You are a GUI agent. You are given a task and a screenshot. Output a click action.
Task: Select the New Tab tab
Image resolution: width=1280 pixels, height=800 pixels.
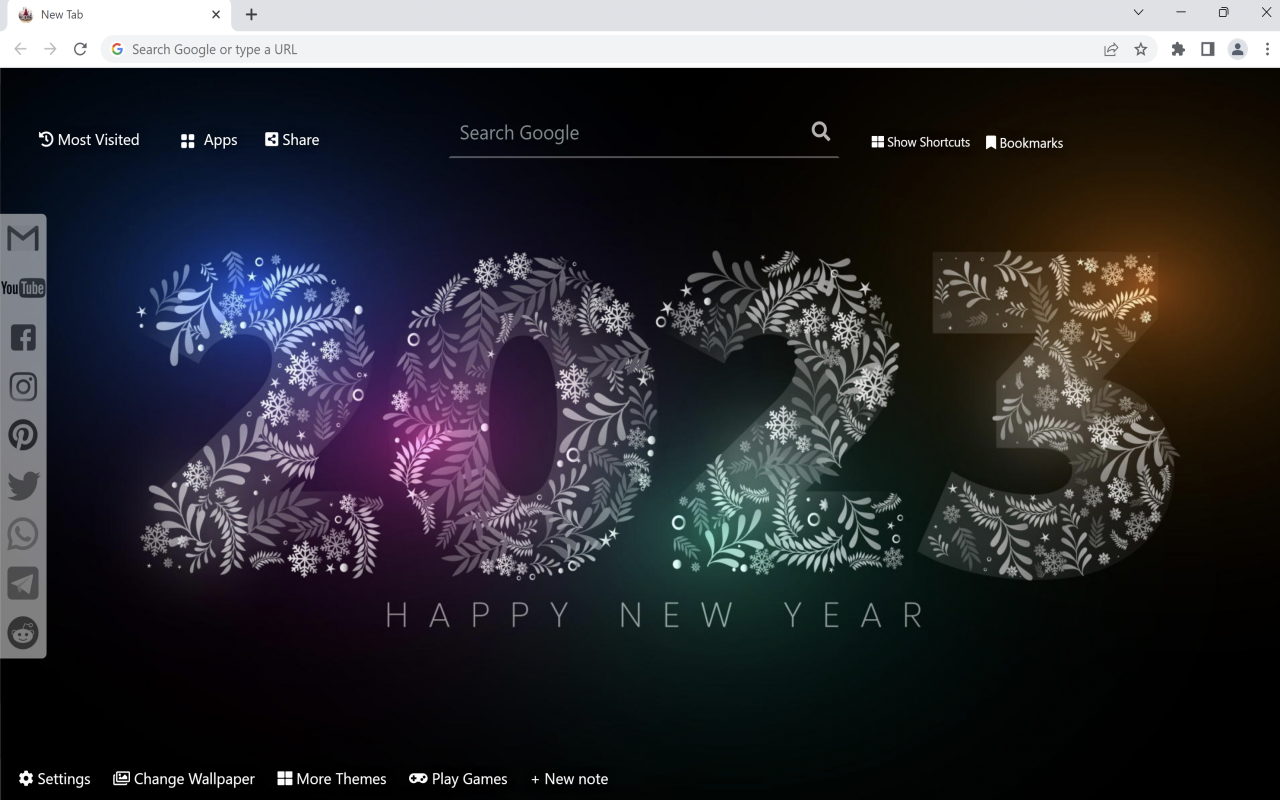pos(120,15)
